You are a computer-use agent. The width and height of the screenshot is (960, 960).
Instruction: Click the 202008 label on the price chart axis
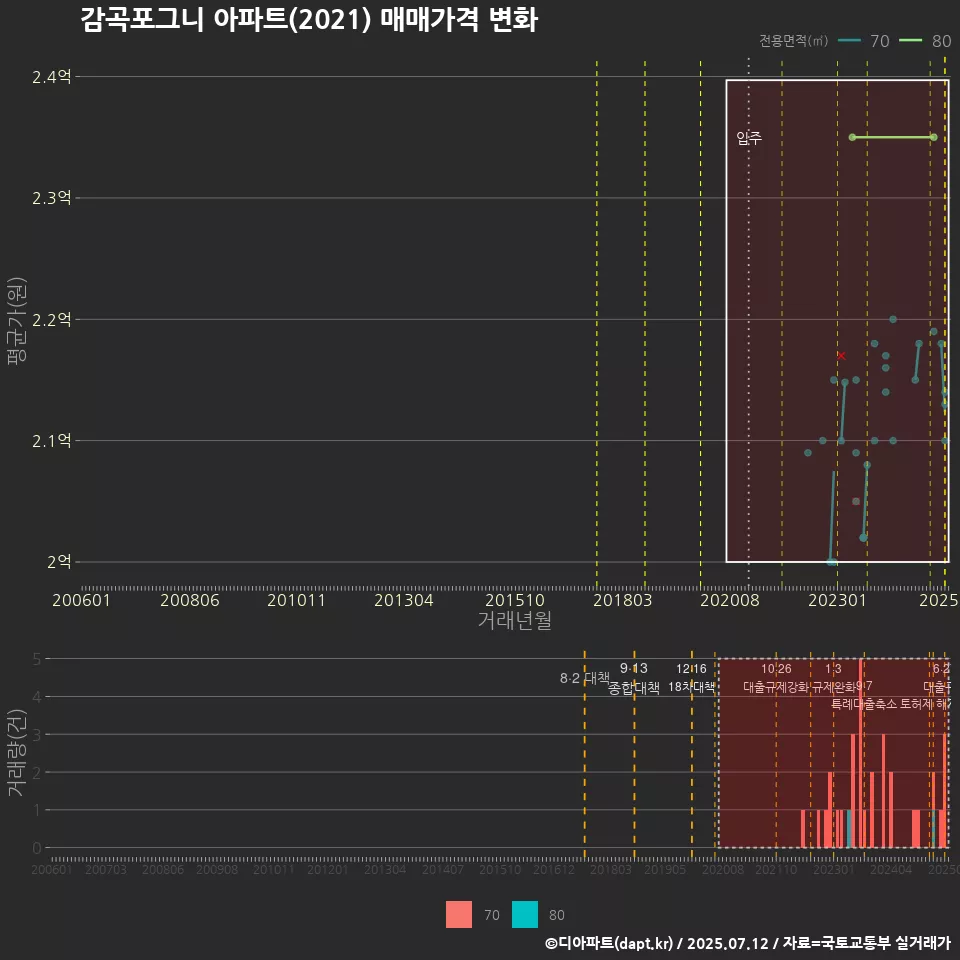pyautogui.click(x=730, y=600)
